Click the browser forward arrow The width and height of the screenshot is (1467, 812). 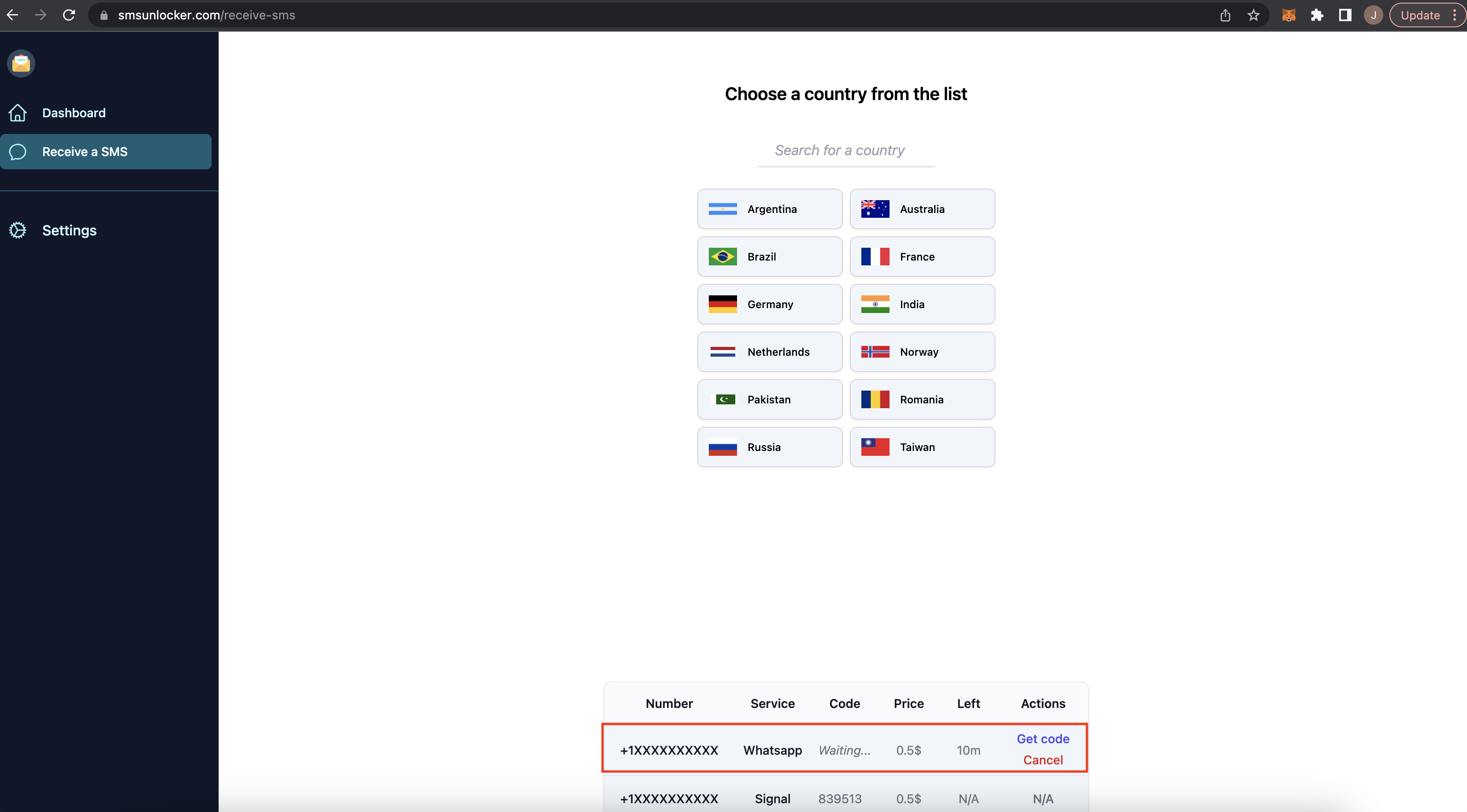tap(41, 15)
